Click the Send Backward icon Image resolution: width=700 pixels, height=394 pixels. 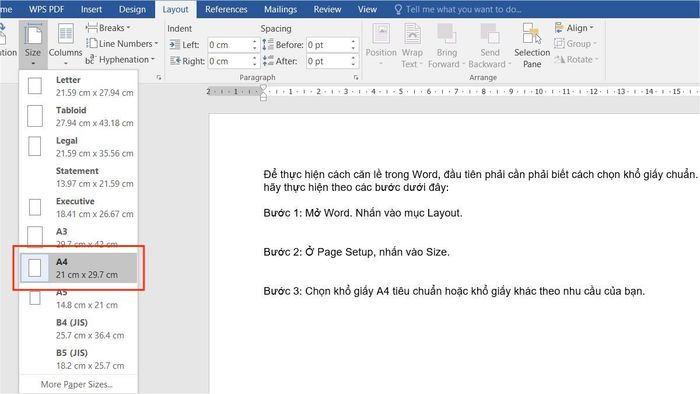[489, 45]
